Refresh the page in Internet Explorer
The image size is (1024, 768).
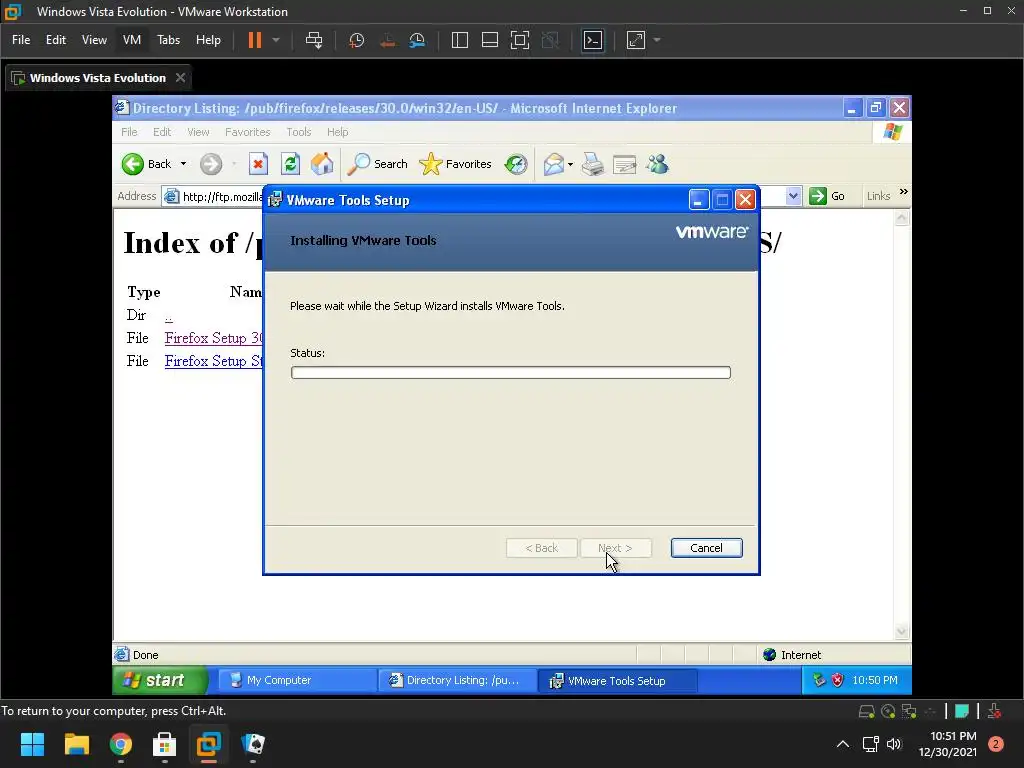(291, 164)
